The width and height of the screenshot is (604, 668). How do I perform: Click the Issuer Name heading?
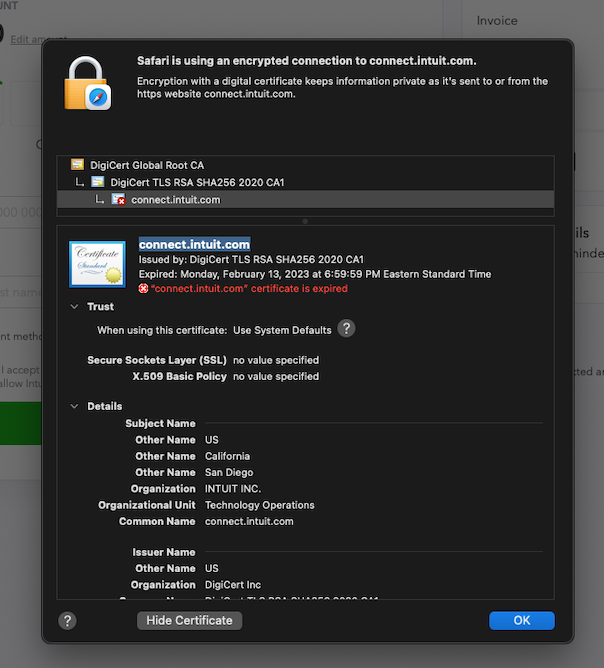[164, 552]
